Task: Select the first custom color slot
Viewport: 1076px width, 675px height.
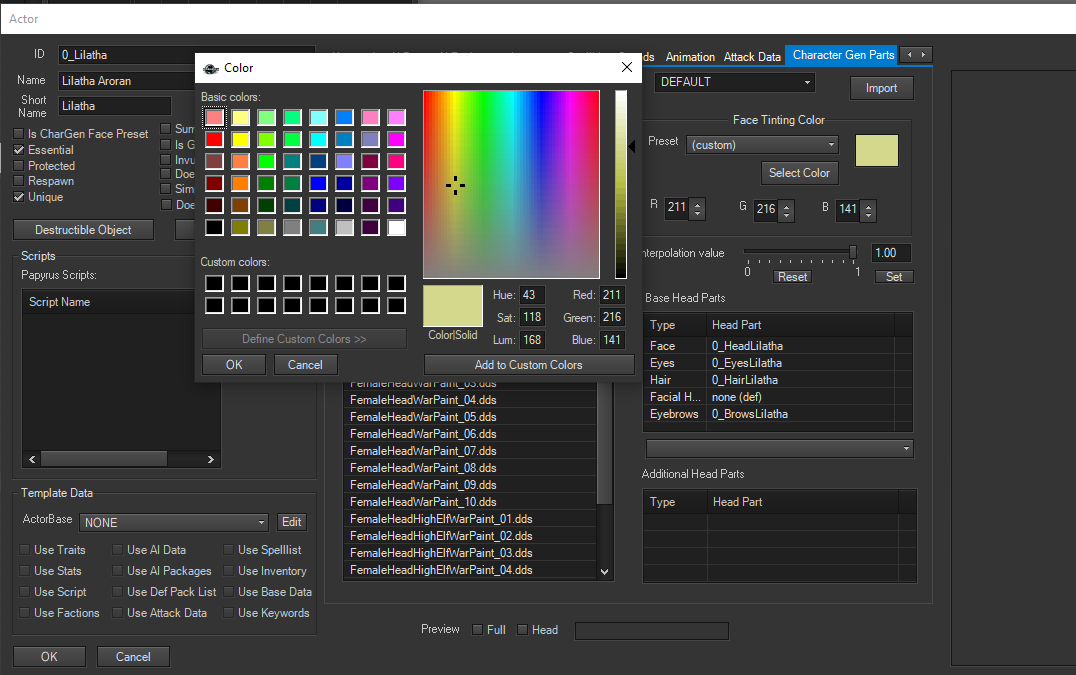Action: (214, 283)
